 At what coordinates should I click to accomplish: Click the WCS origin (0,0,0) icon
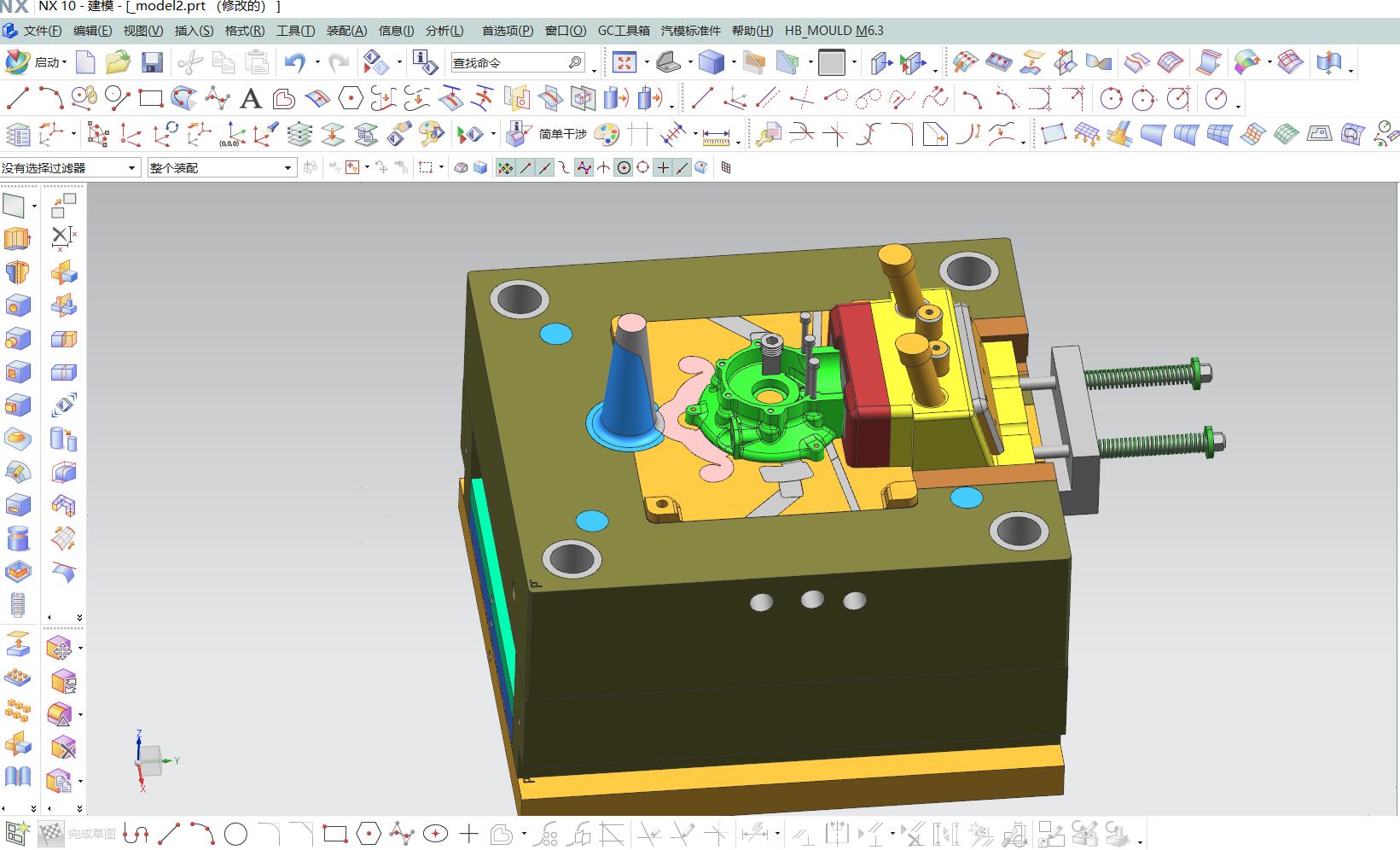231,135
